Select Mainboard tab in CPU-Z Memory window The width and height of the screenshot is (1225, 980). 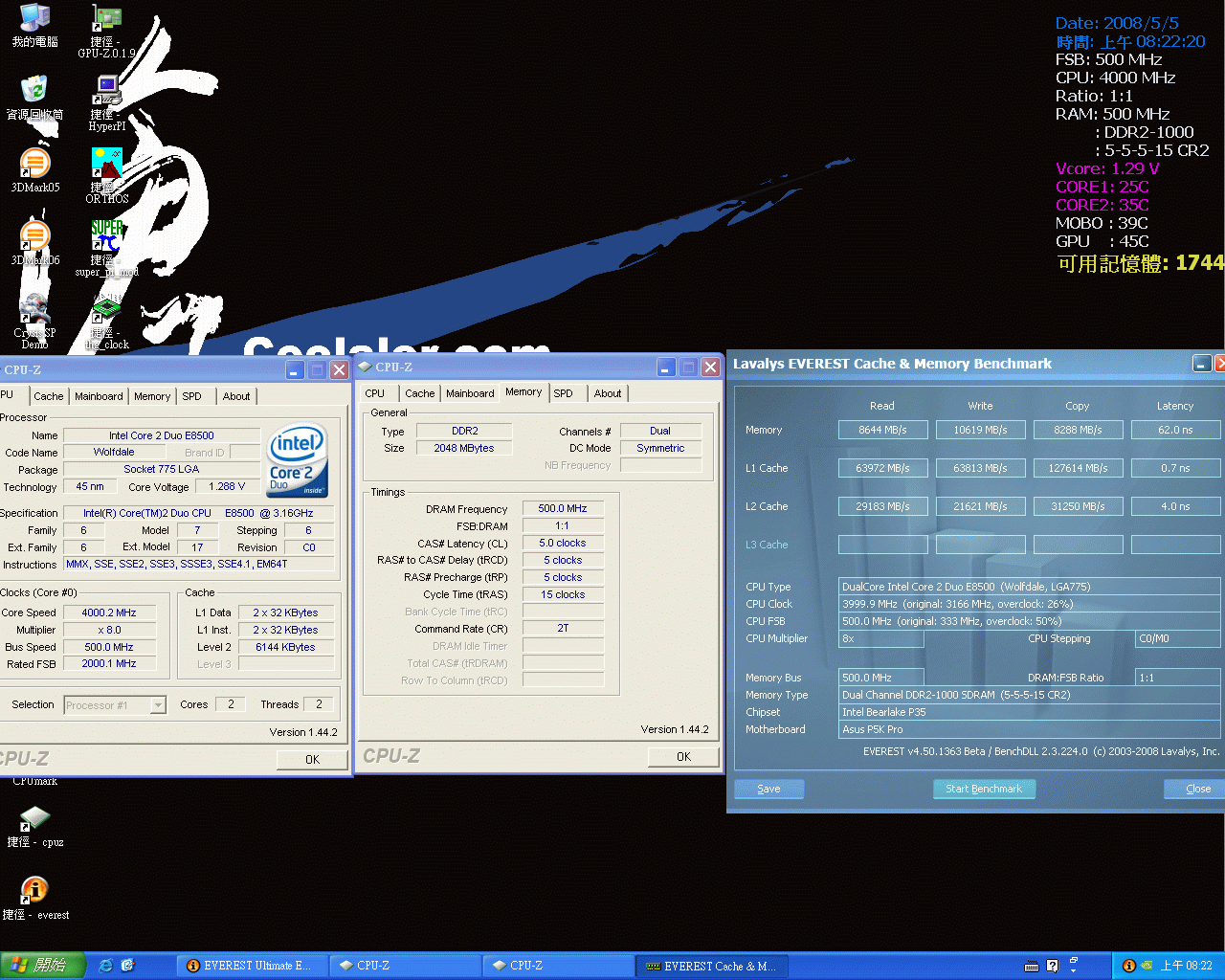click(x=470, y=393)
